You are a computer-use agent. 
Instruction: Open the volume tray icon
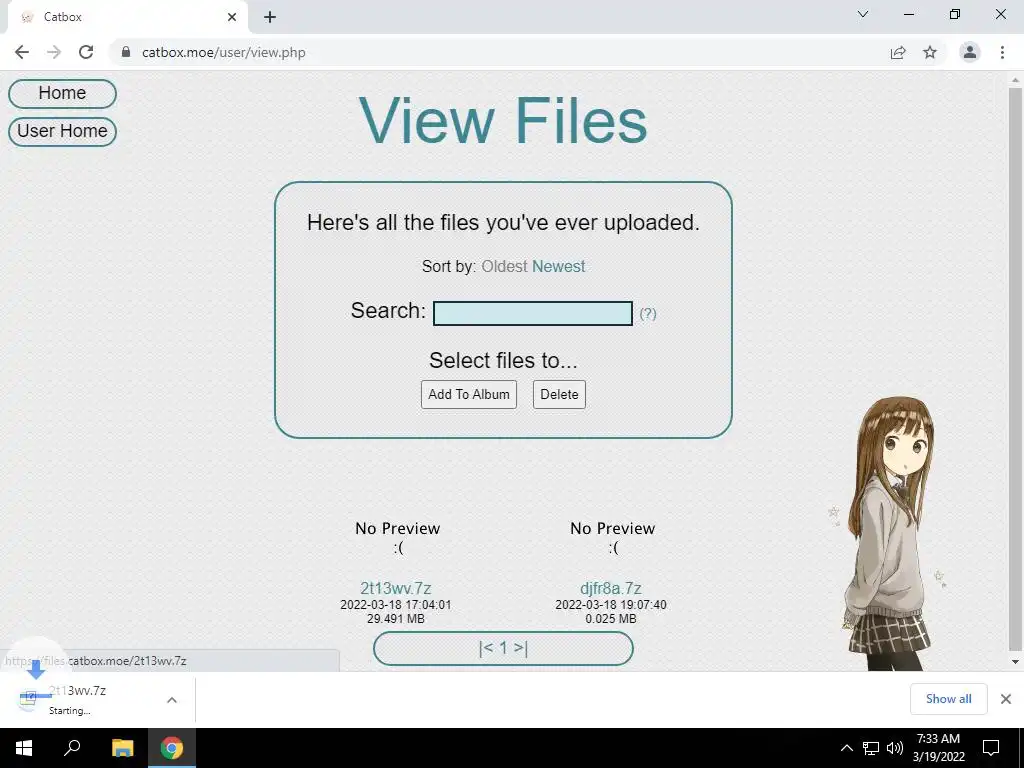tap(895, 748)
